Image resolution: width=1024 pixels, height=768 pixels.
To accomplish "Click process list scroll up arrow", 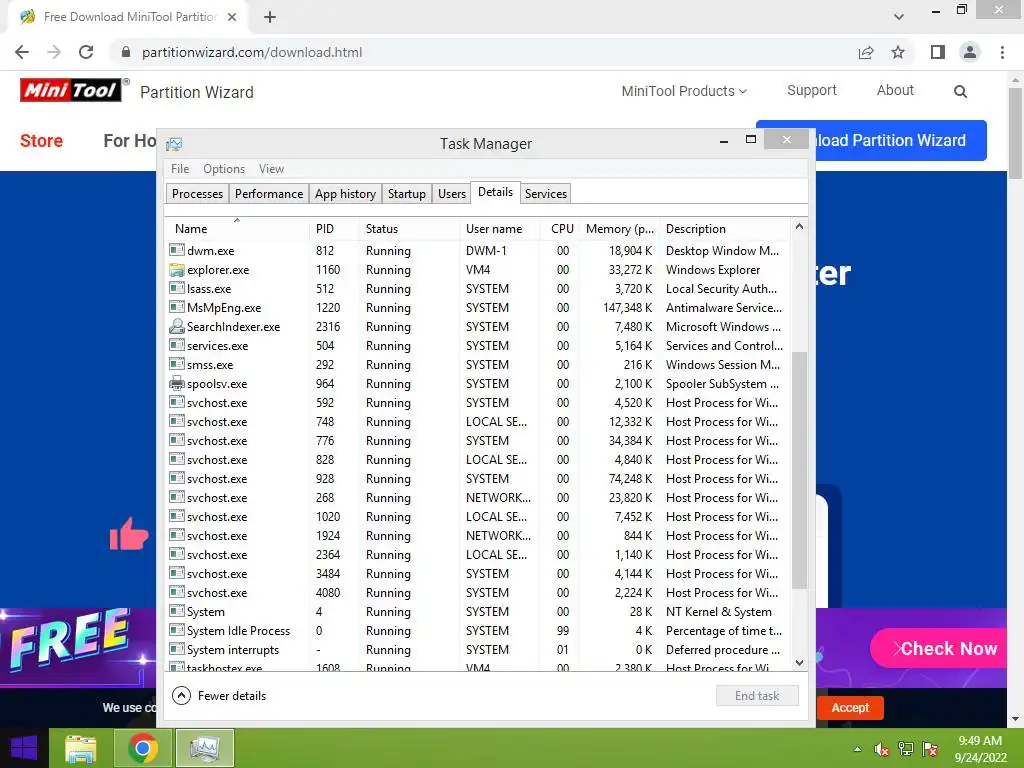I will (x=799, y=227).
